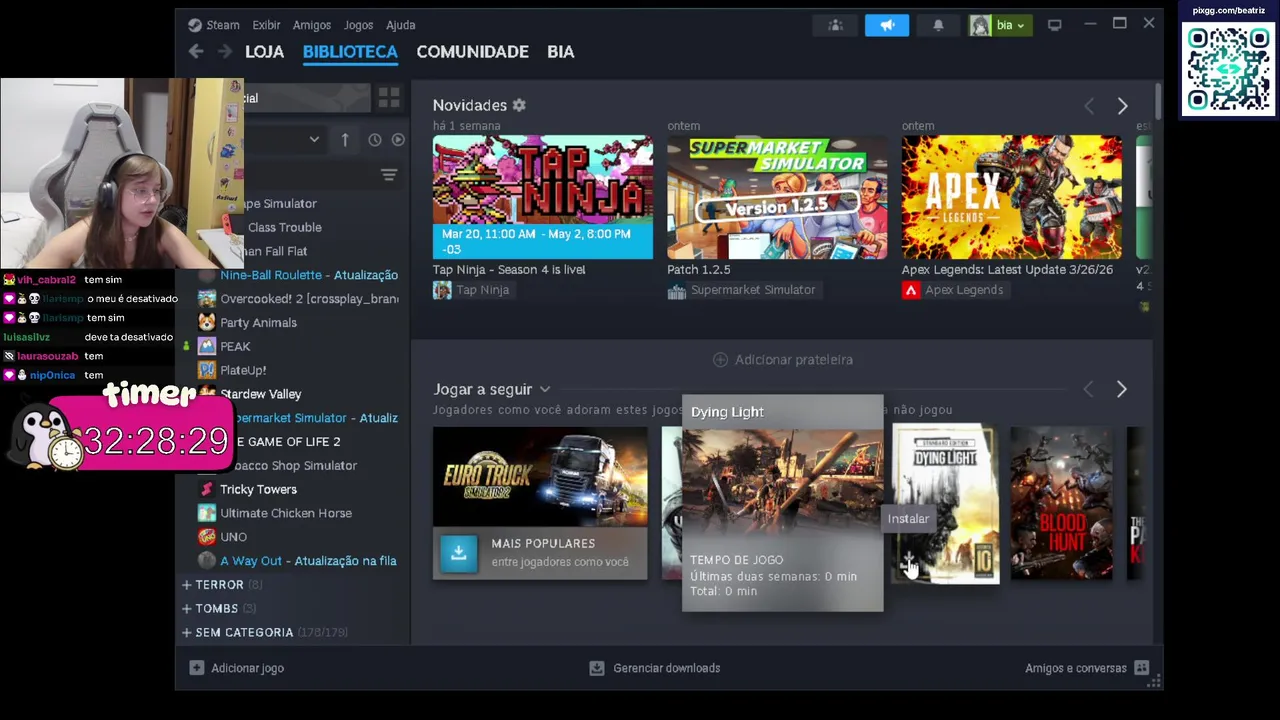Open the Exibir menu
1280x720 pixels.
266,25
